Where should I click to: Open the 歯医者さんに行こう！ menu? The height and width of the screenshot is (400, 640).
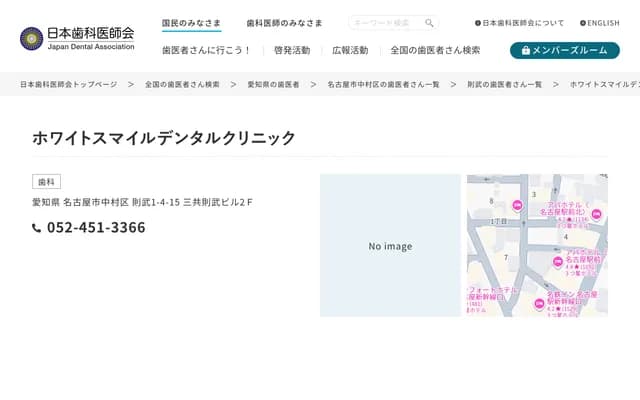(206, 50)
